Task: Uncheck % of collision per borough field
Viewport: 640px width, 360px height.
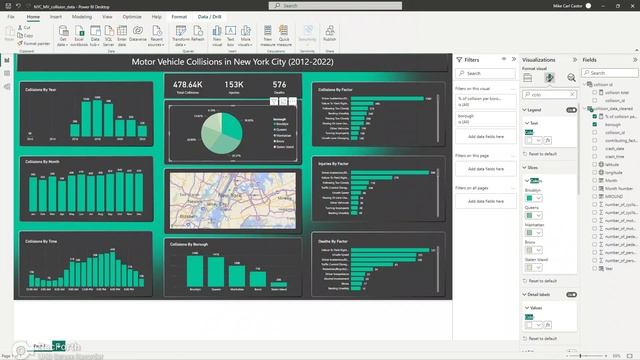Action: click(595, 116)
